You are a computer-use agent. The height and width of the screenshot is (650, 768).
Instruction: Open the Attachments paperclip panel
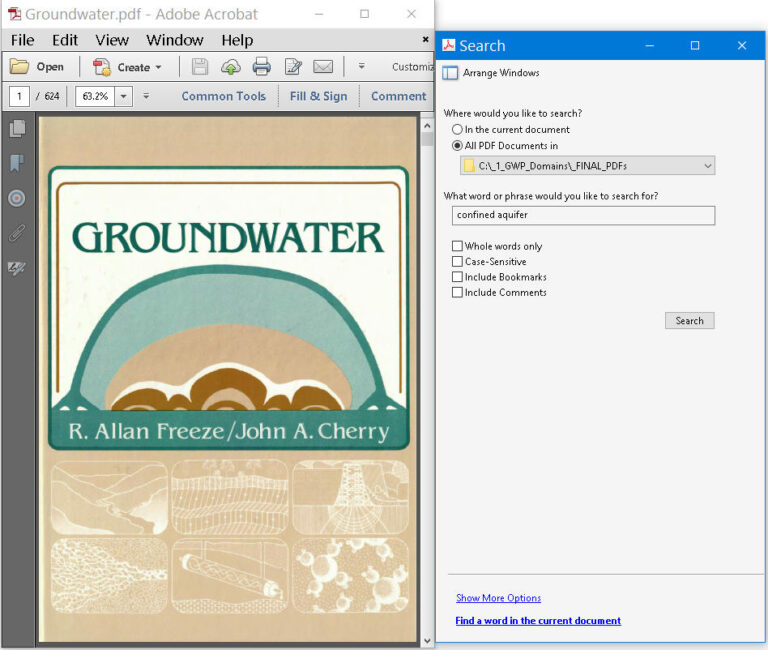pos(17,233)
